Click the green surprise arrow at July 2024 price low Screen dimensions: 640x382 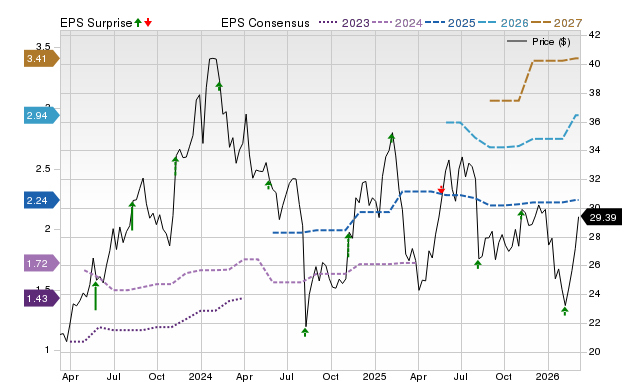point(305,332)
